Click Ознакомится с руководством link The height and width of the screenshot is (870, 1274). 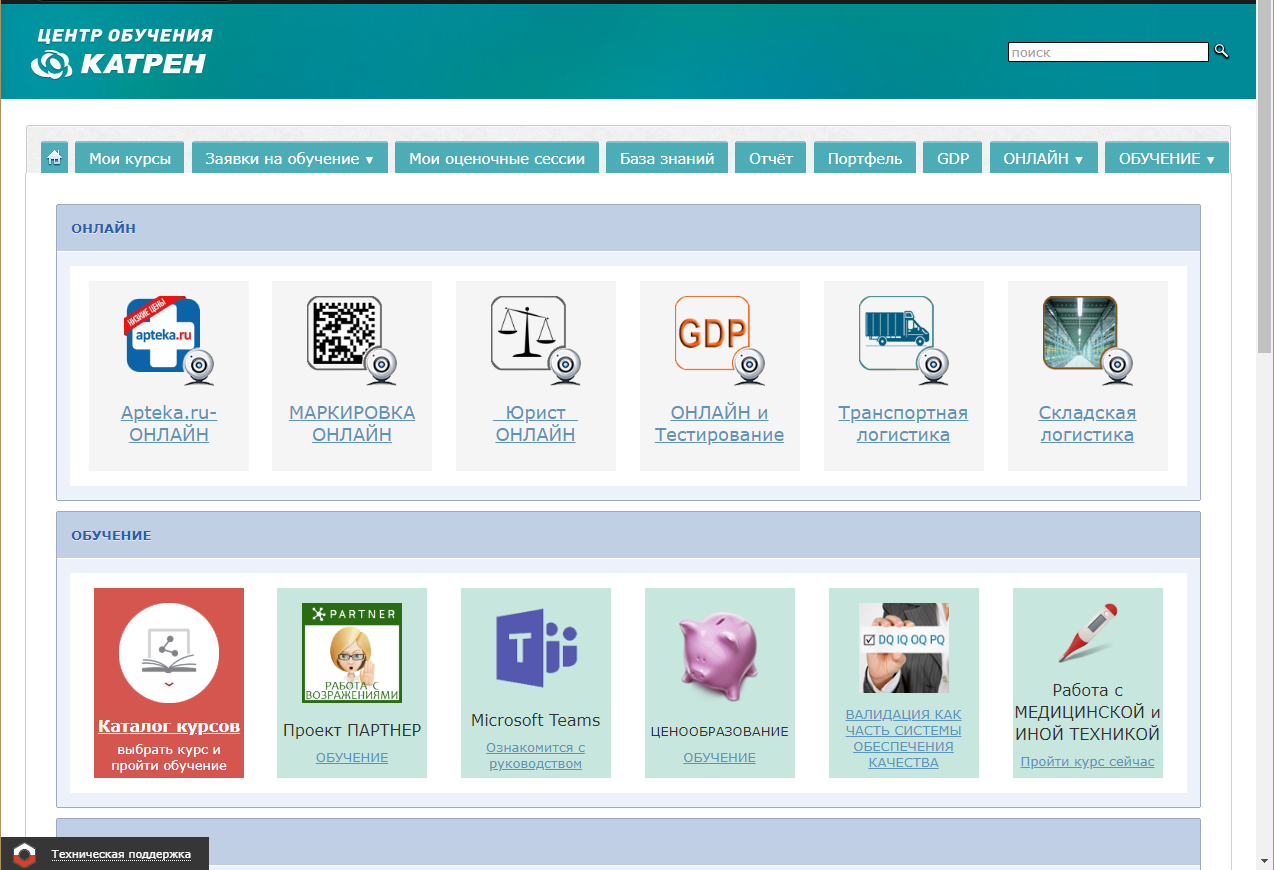pos(536,755)
